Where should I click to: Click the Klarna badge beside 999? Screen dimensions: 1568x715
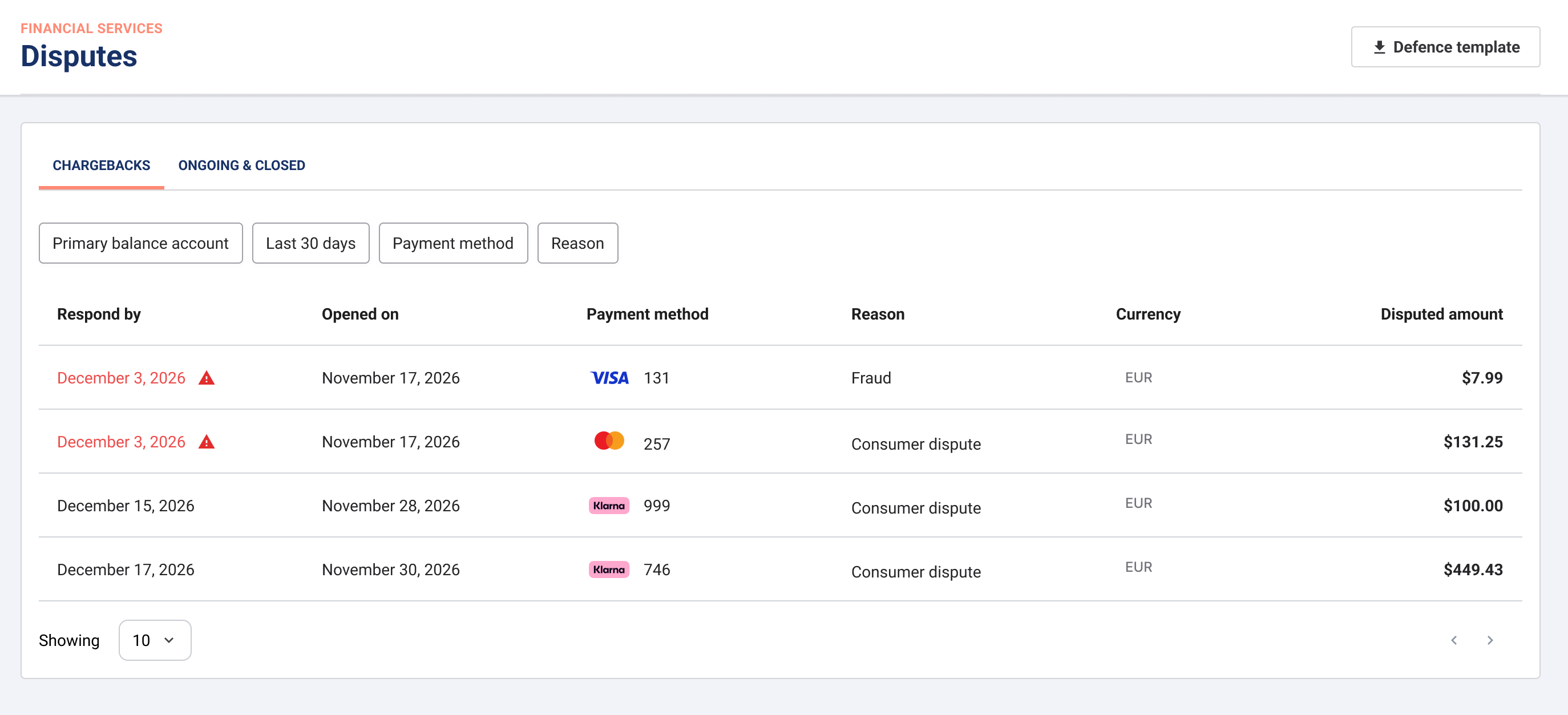click(x=609, y=506)
